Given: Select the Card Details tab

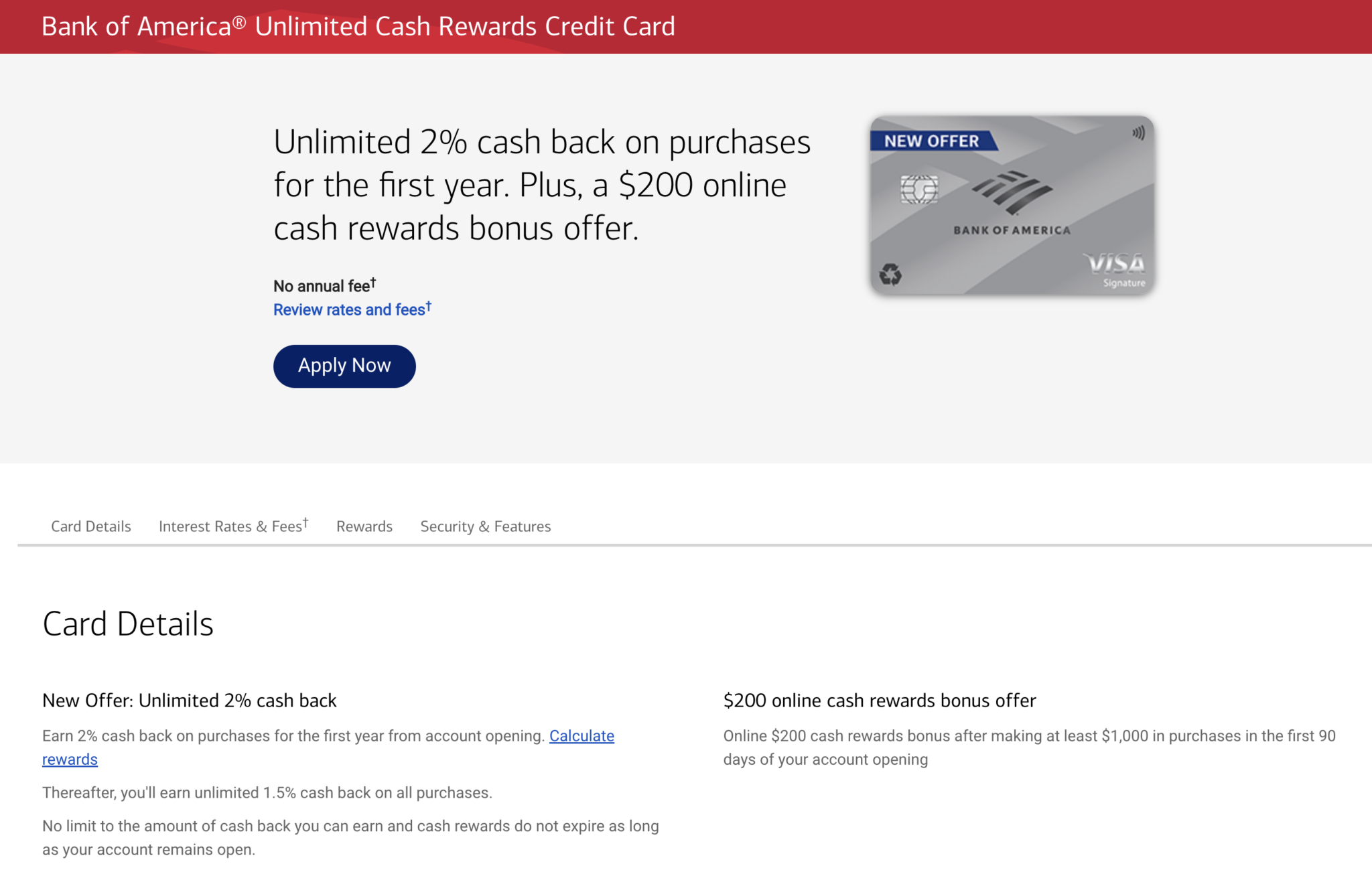Looking at the screenshot, I should coord(90,526).
